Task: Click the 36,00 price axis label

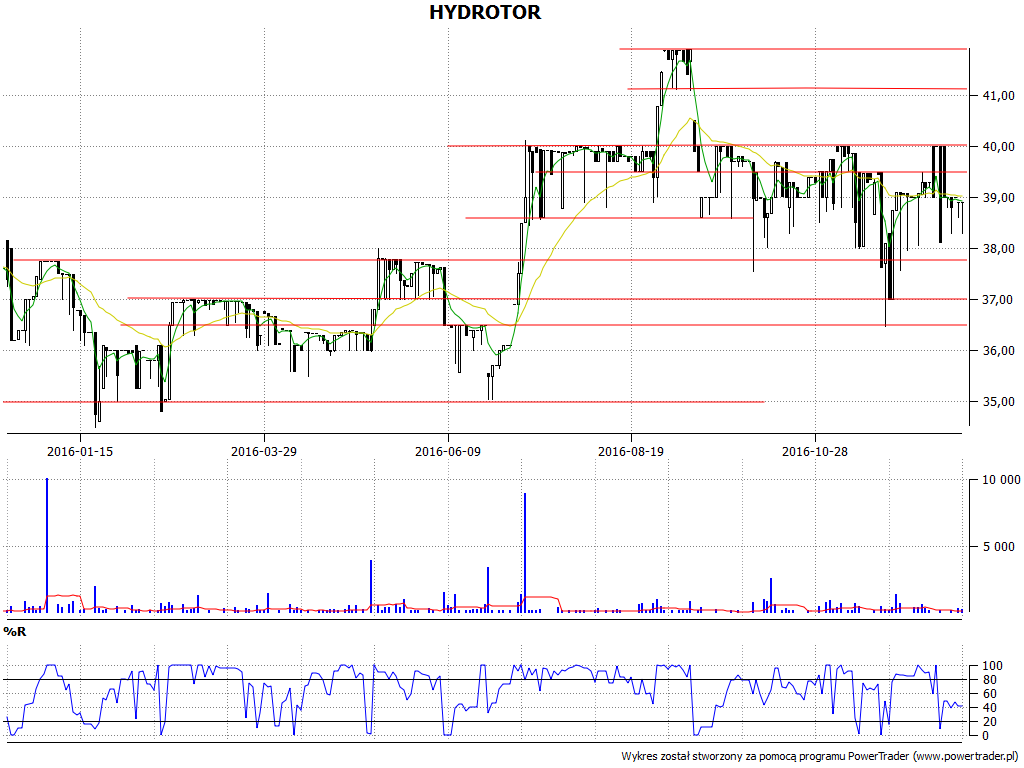Action: (x=999, y=350)
